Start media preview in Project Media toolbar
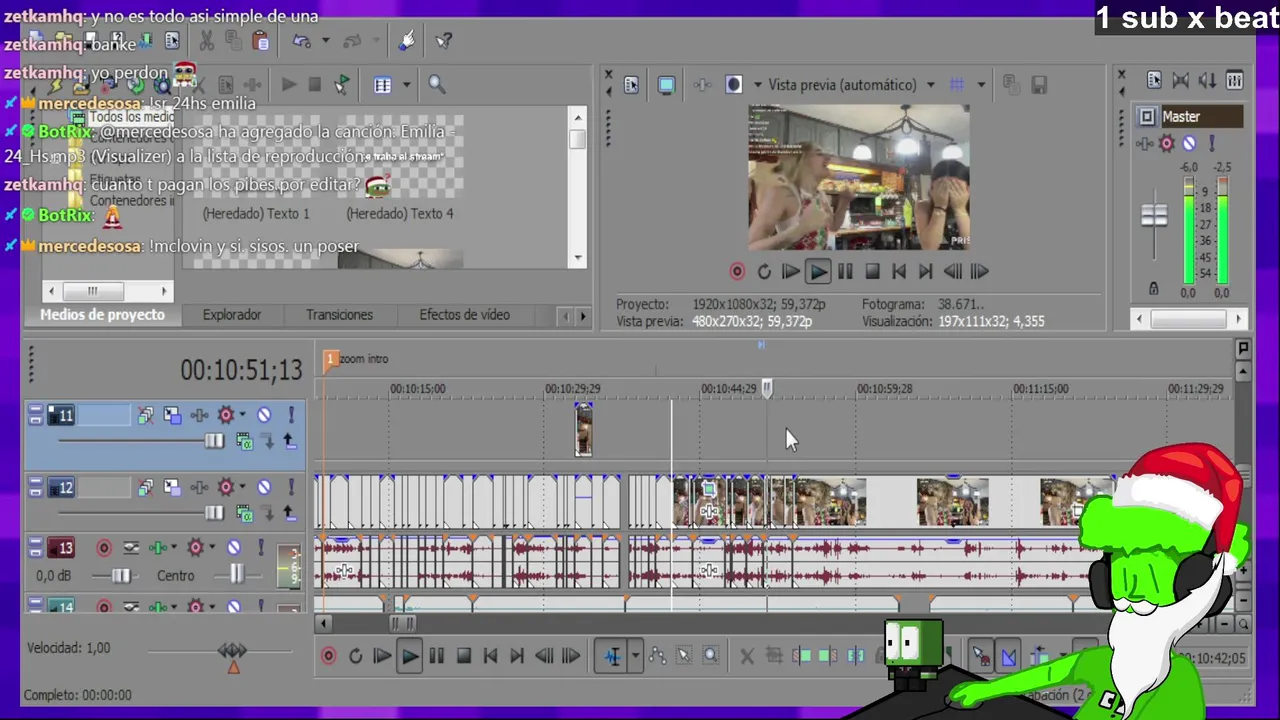The image size is (1280, 720). tap(289, 85)
